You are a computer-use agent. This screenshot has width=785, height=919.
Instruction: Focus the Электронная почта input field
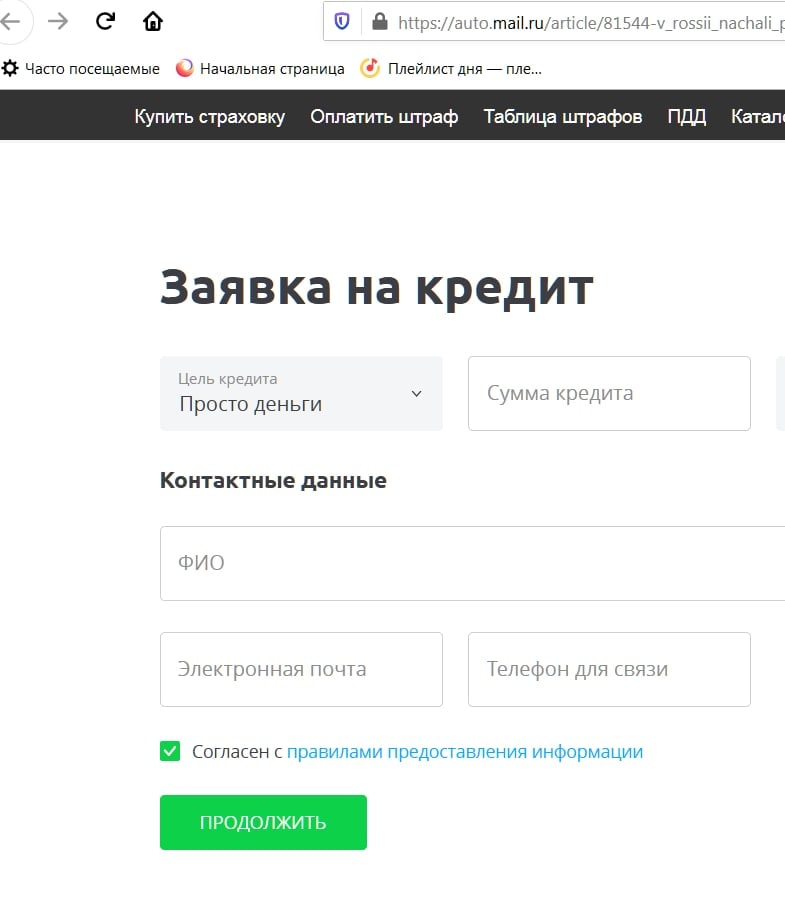[301, 669]
